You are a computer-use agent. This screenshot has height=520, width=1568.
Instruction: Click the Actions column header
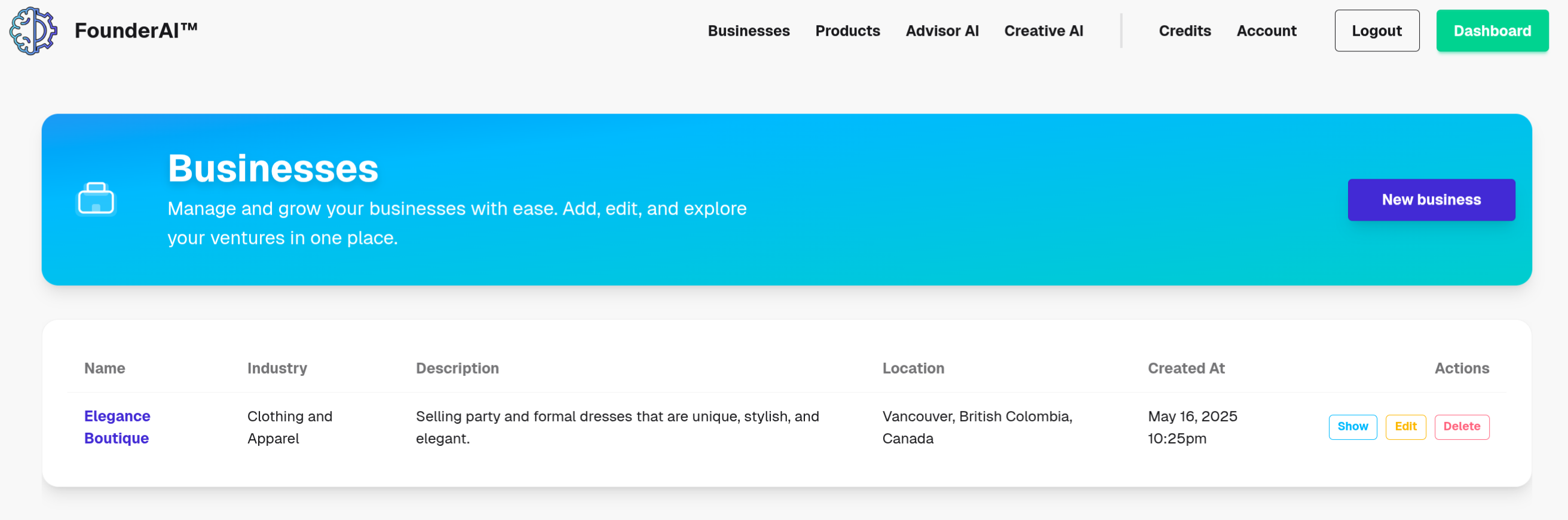pos(1462,368)
